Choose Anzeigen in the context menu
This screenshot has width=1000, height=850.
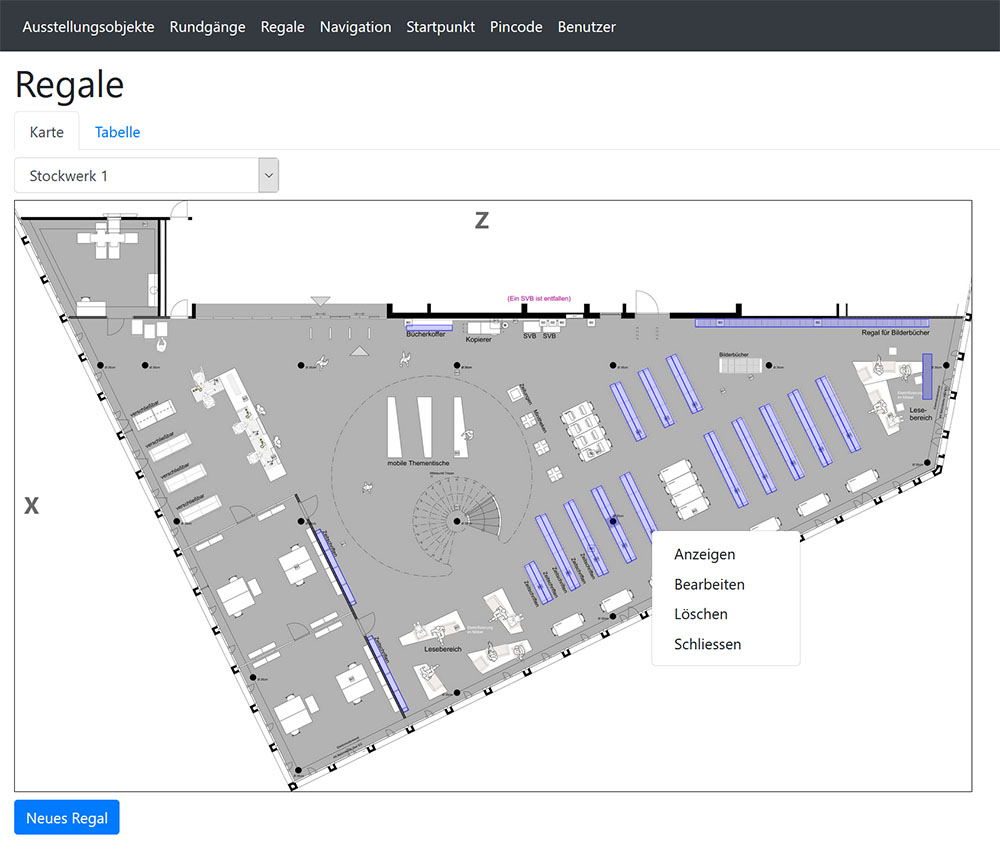(x=705, y=554)
